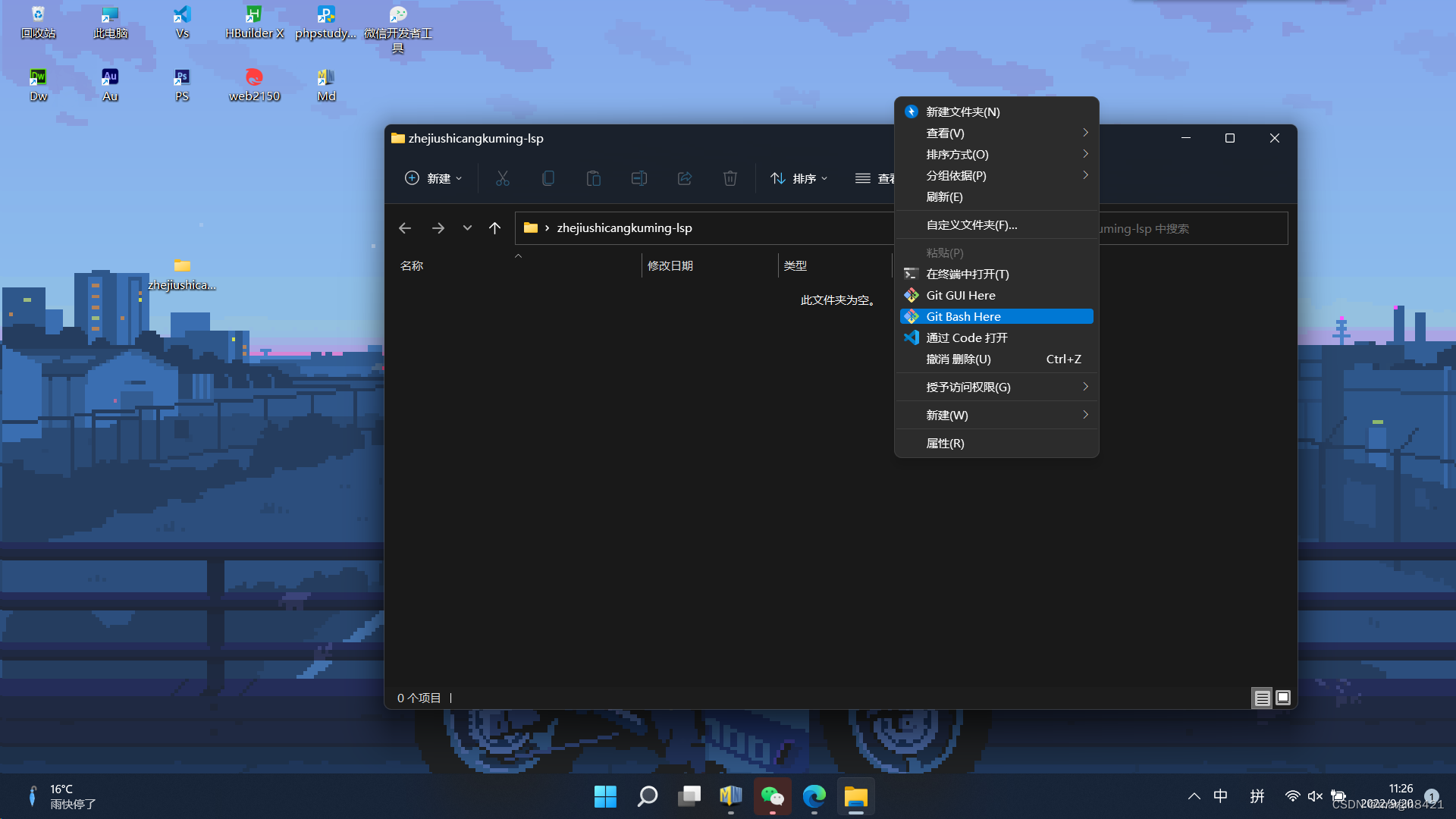Image resolution: width=1456 pixels, height=819 pixels.
Task: Open File Explorer in the taskbar
Action: (x=855, y=796)
